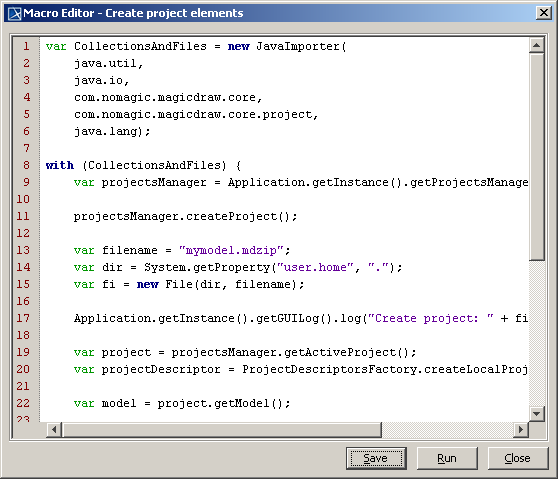Click horizontal scrollbar left arrow

tap(54, 430)
